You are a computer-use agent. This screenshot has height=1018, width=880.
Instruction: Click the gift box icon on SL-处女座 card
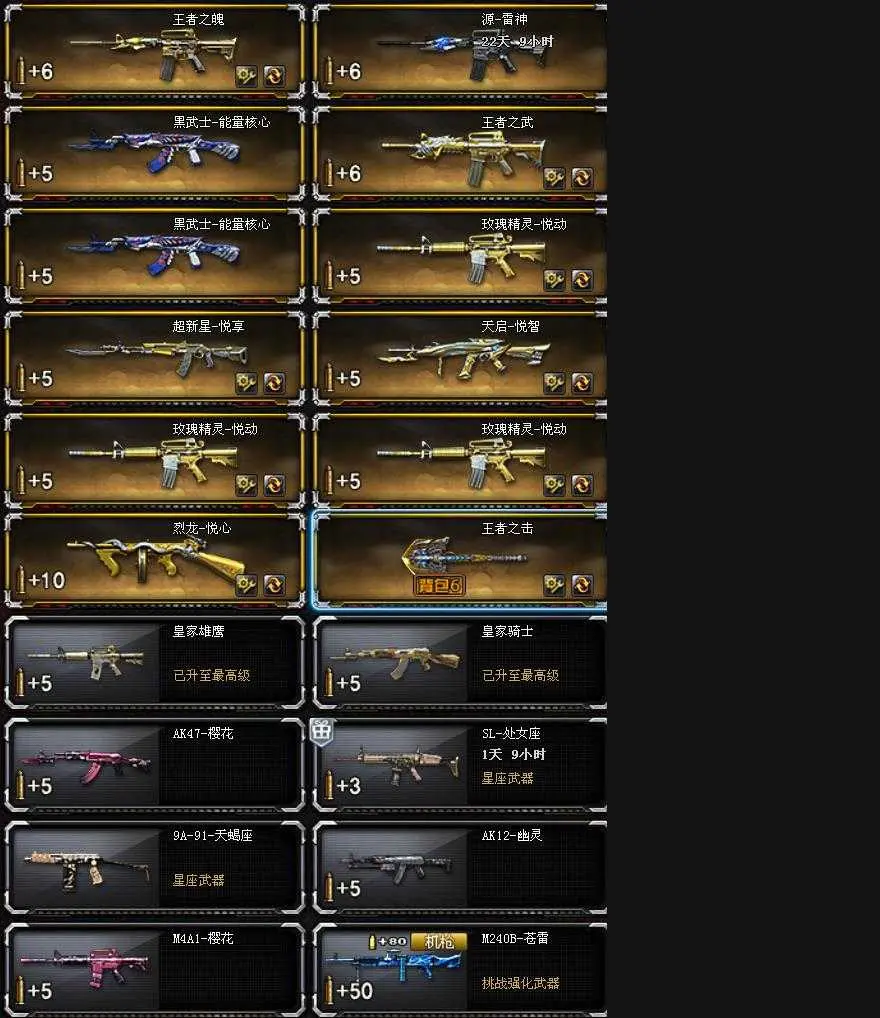pos(322,732)
